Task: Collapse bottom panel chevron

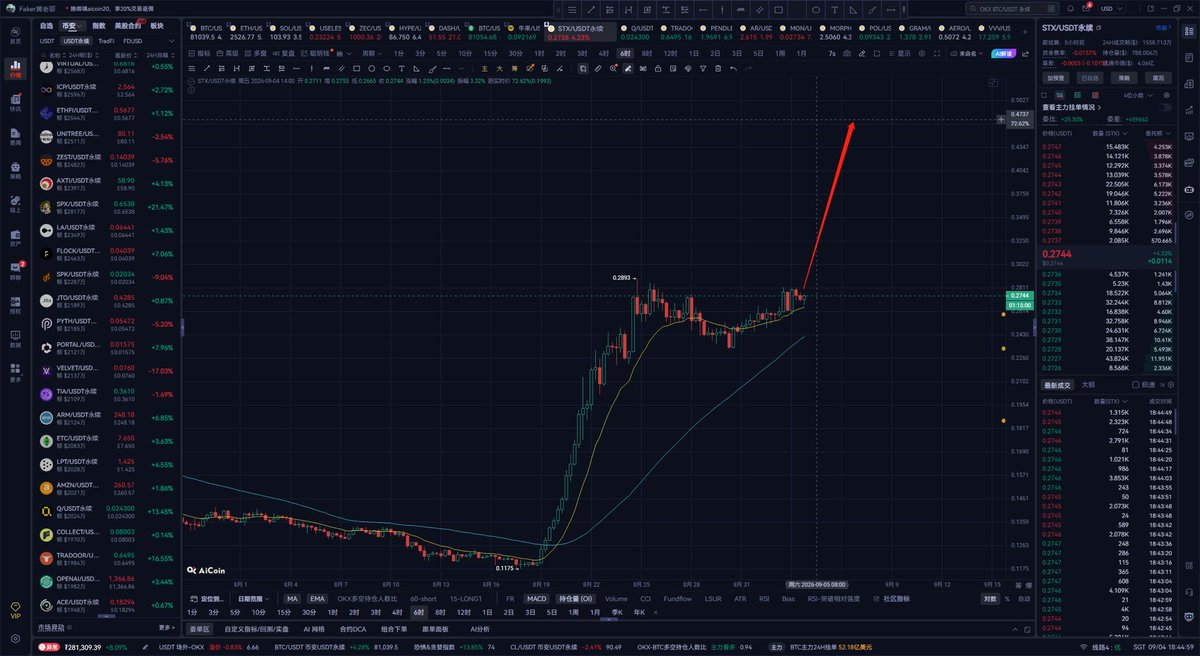Action: (x=1015, y=629)
